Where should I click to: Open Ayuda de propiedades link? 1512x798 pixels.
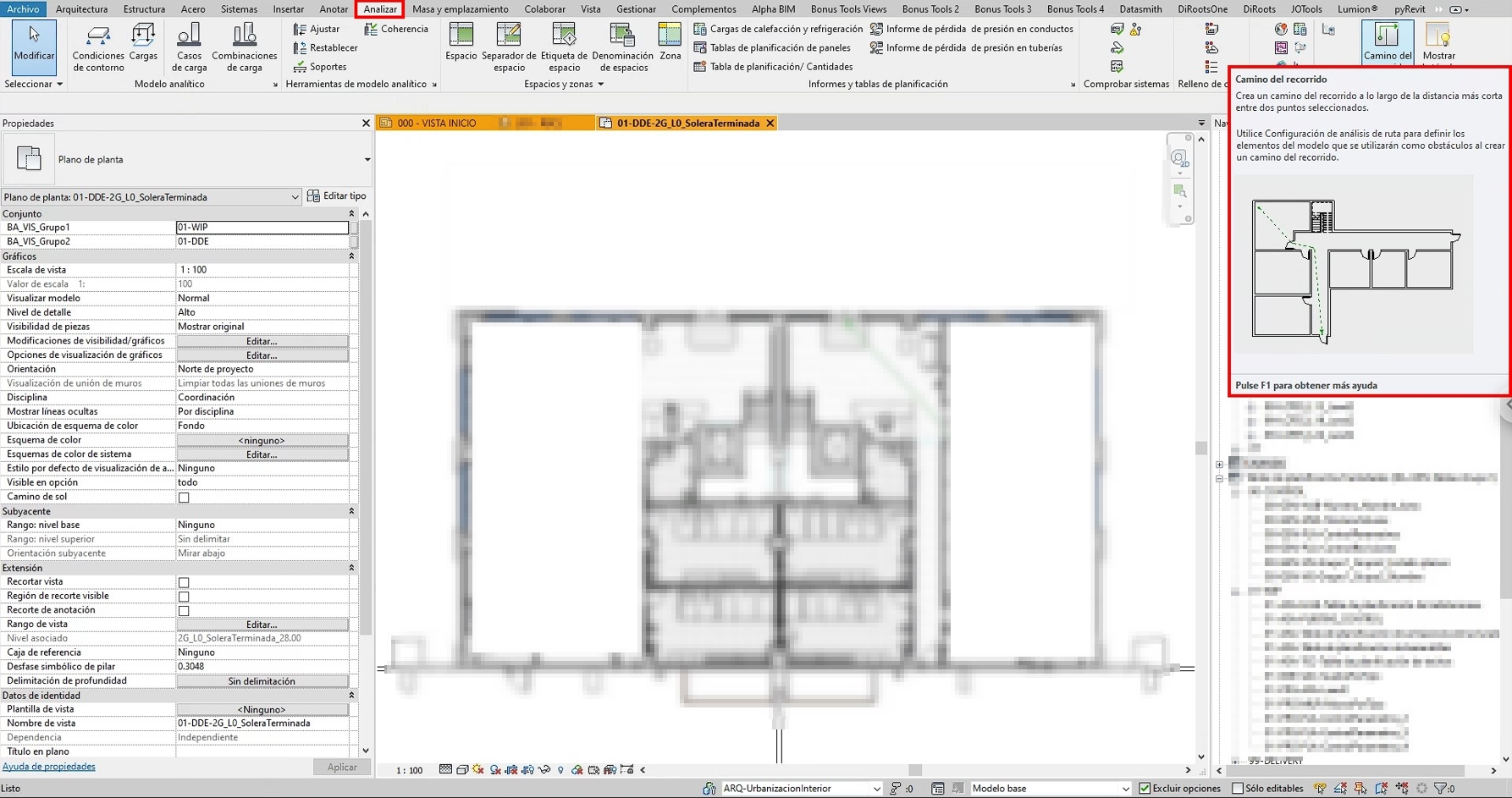49,767
